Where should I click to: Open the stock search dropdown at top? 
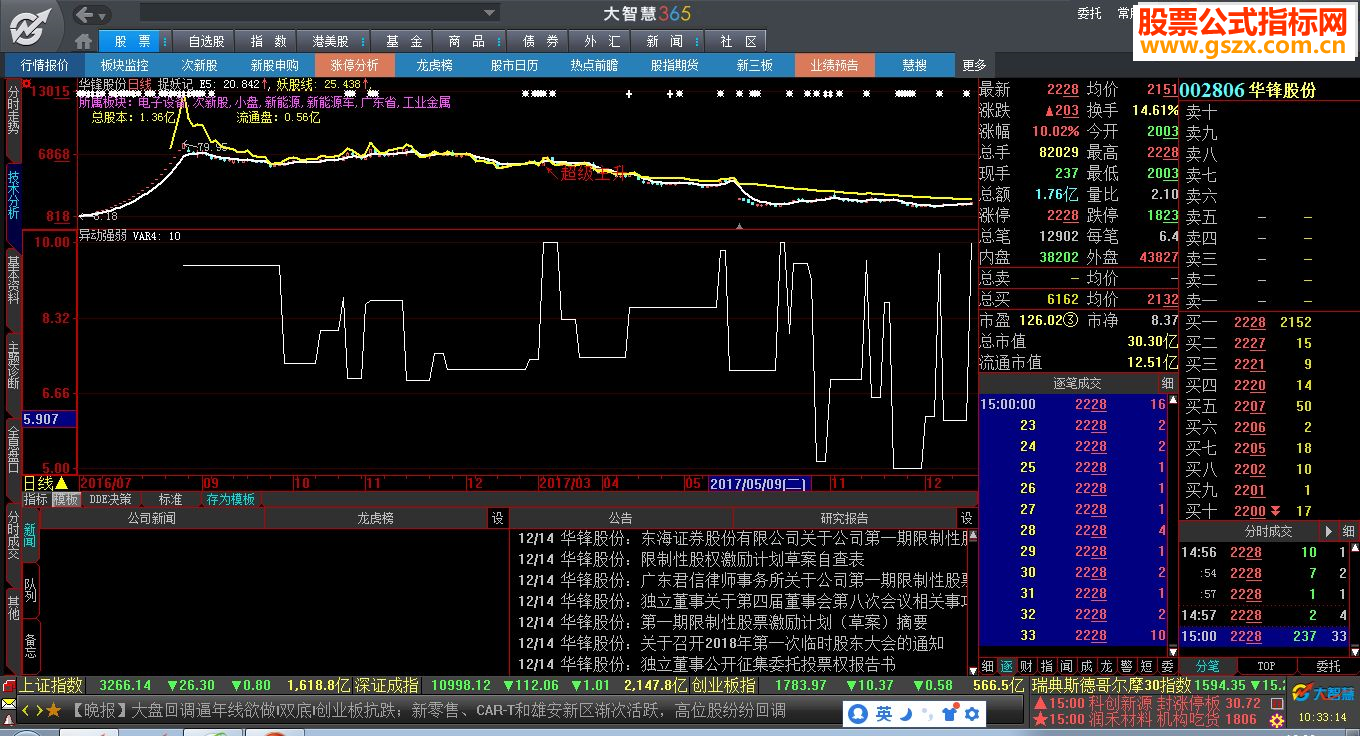490,14
